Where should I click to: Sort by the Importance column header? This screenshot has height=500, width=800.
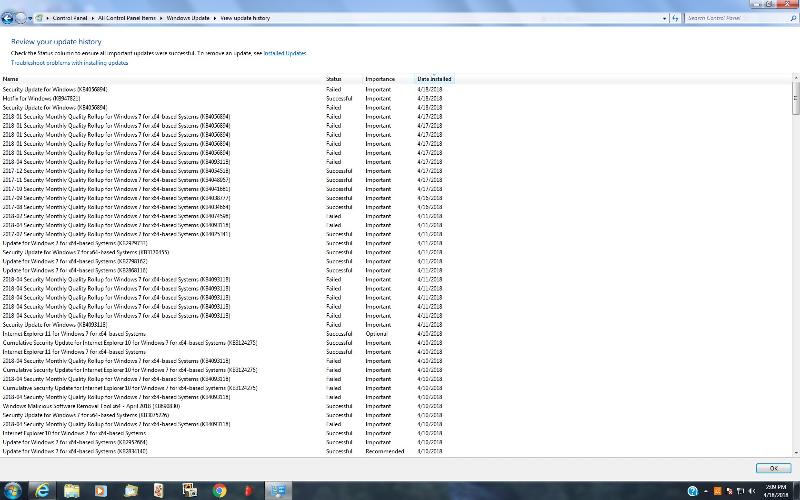[x=389, y=79]
